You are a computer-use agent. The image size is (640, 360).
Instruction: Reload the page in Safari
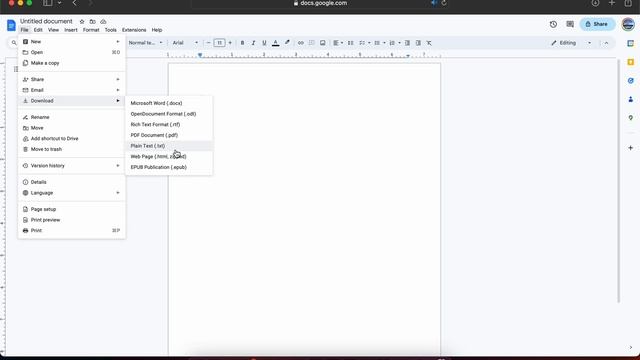tap(444, 3)
